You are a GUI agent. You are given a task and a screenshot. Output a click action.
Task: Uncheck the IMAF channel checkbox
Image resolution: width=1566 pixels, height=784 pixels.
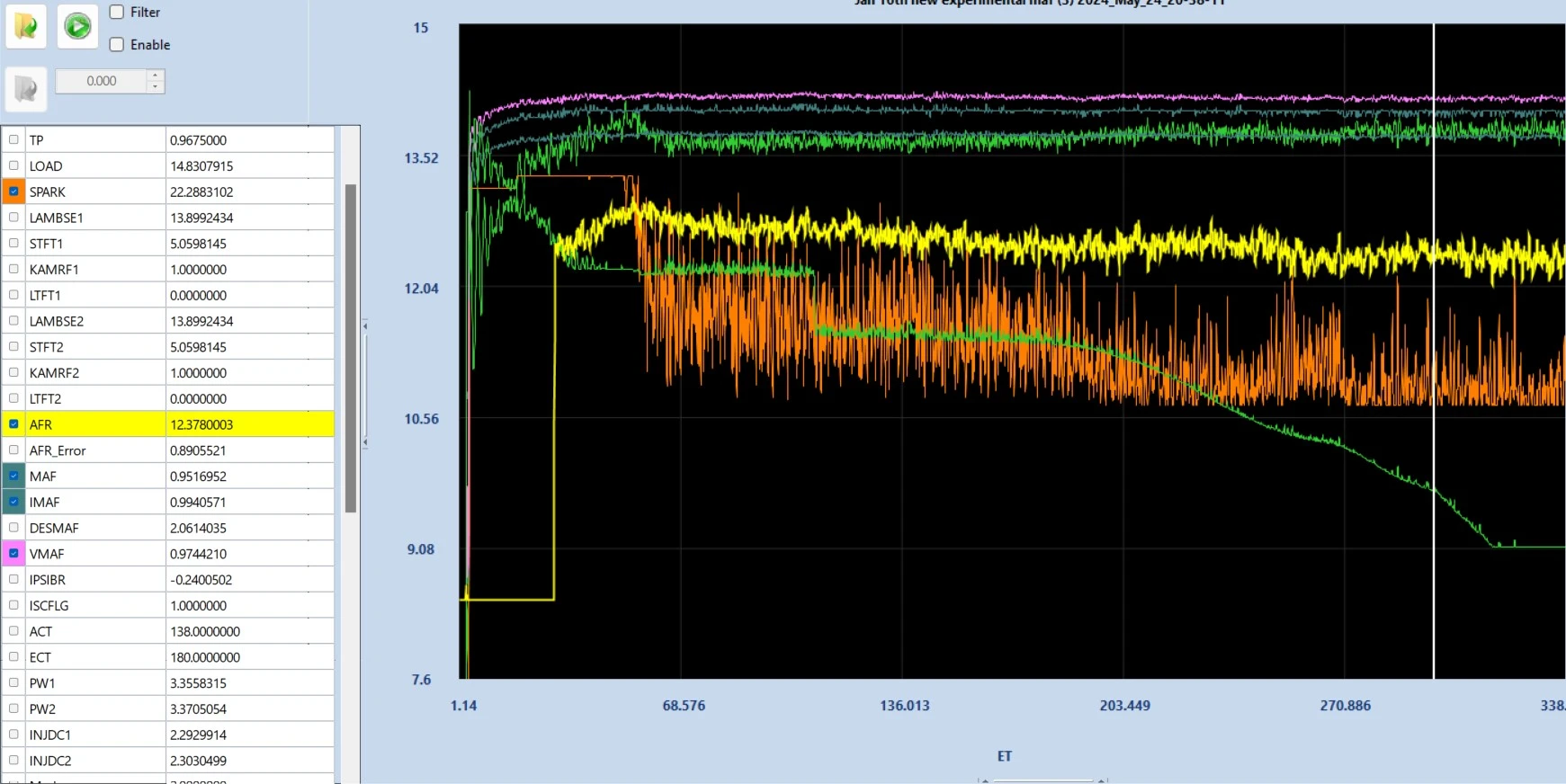pos(13,502)
